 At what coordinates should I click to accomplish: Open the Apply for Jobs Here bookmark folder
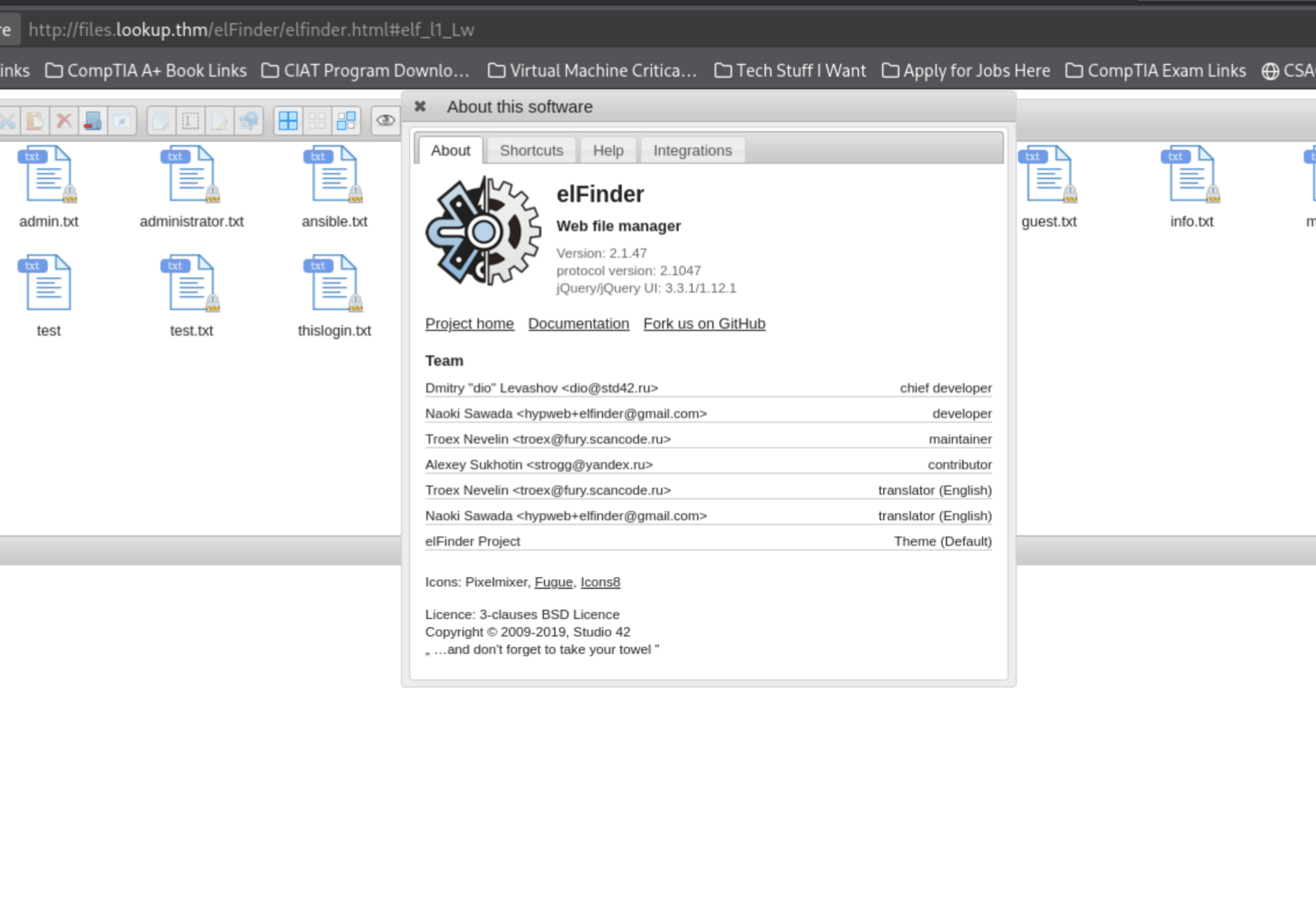coord(966,71)
